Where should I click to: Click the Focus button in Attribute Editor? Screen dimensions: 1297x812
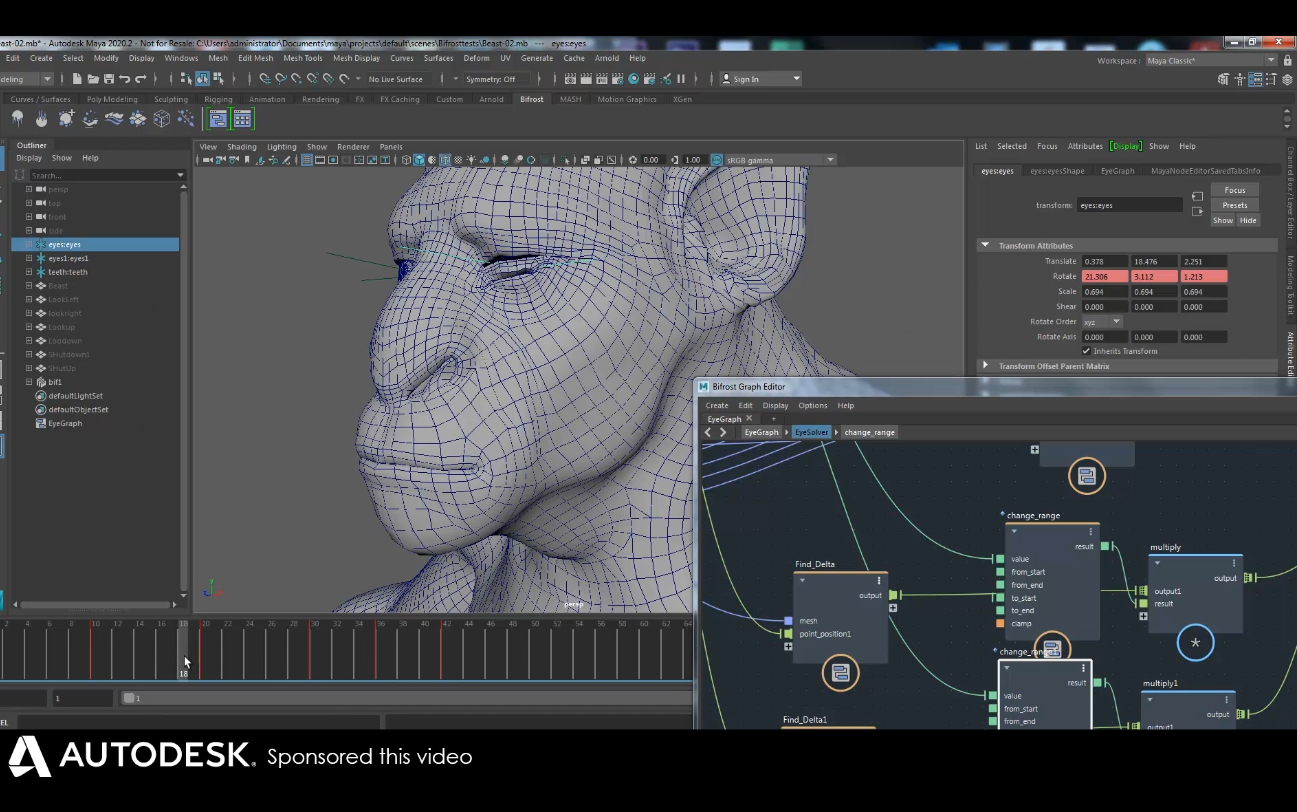pos(1235,190)
